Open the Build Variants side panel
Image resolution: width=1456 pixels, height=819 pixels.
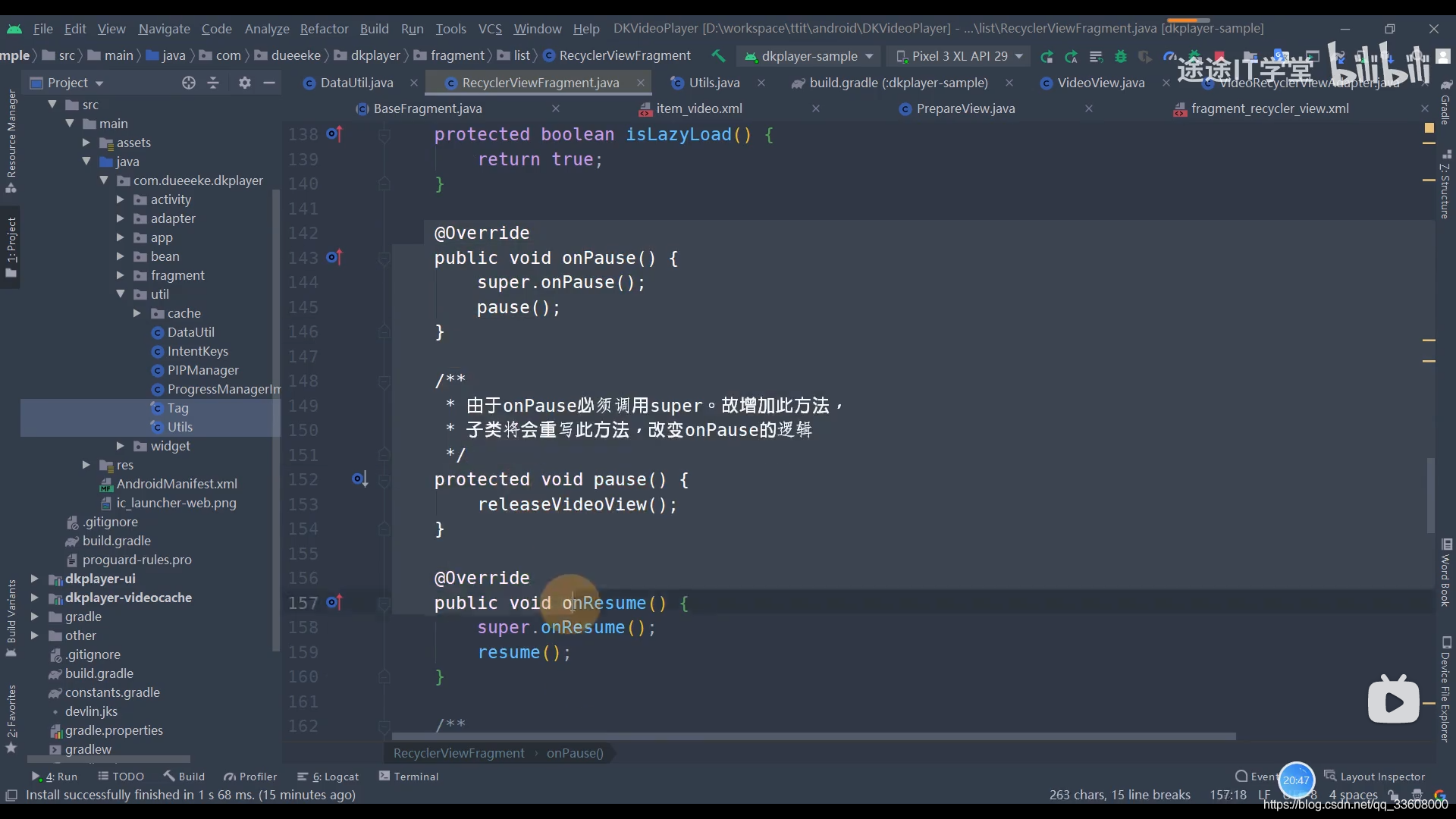click(11, 618)
